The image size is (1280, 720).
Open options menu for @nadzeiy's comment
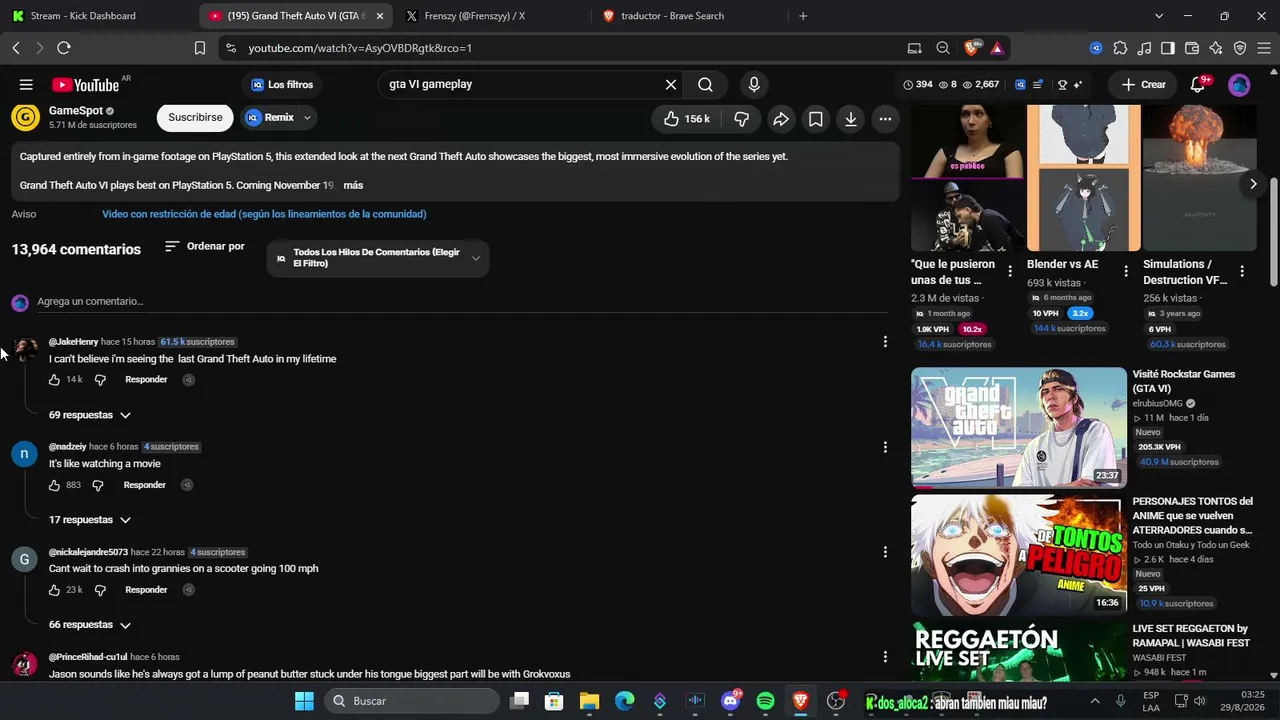point(885,447)
